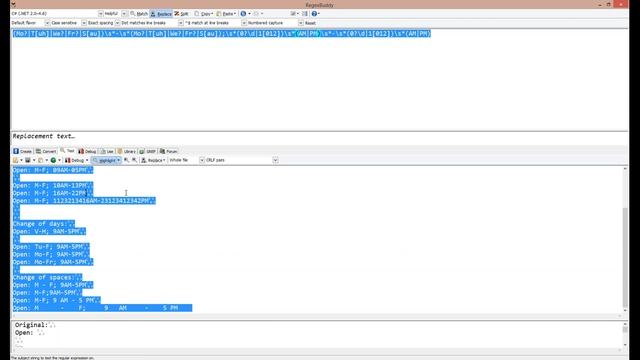This screenshot has width=640, height=360.
Task: Click the find next match icon
Action: pyautogui.click(x=134, y=160)
